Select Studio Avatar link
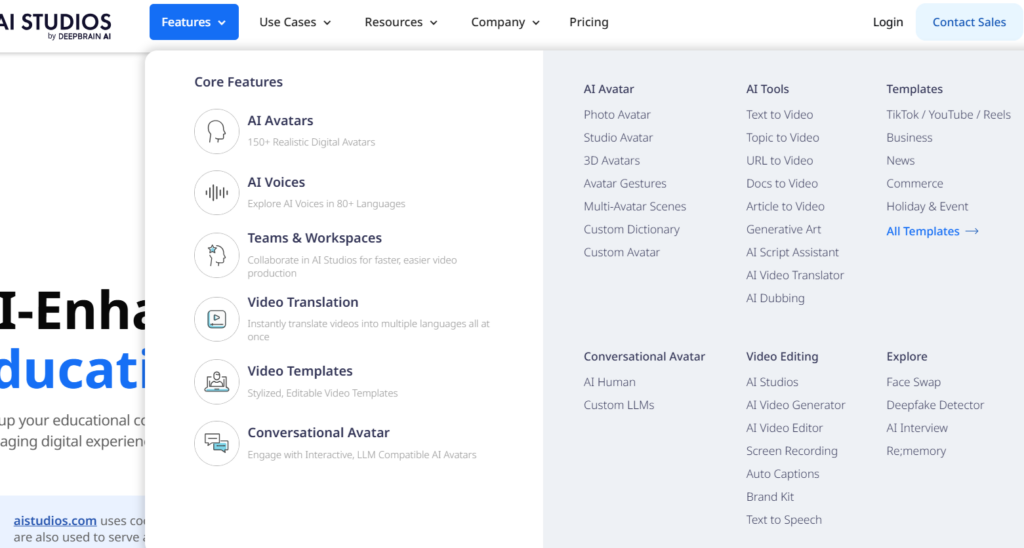Screen dimensions: 1024x548 [618, 137]
